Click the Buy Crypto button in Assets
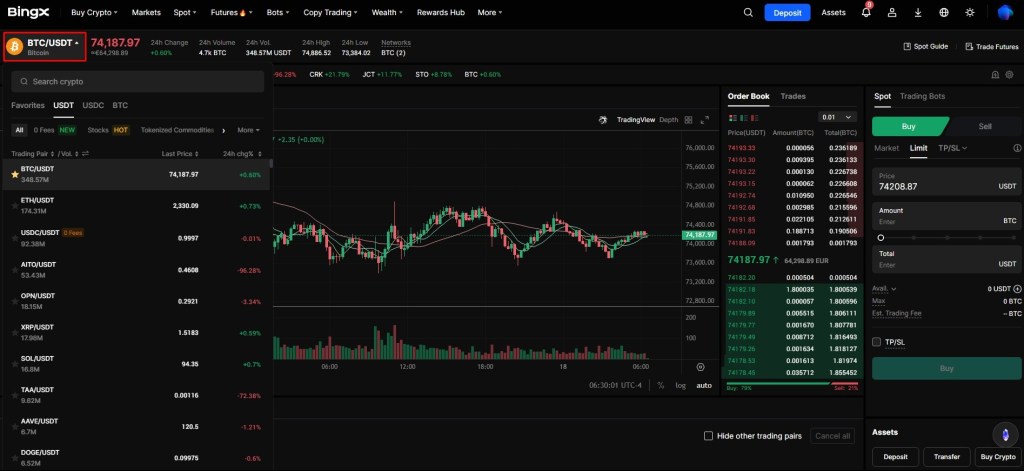 click(x=999, y=457)
